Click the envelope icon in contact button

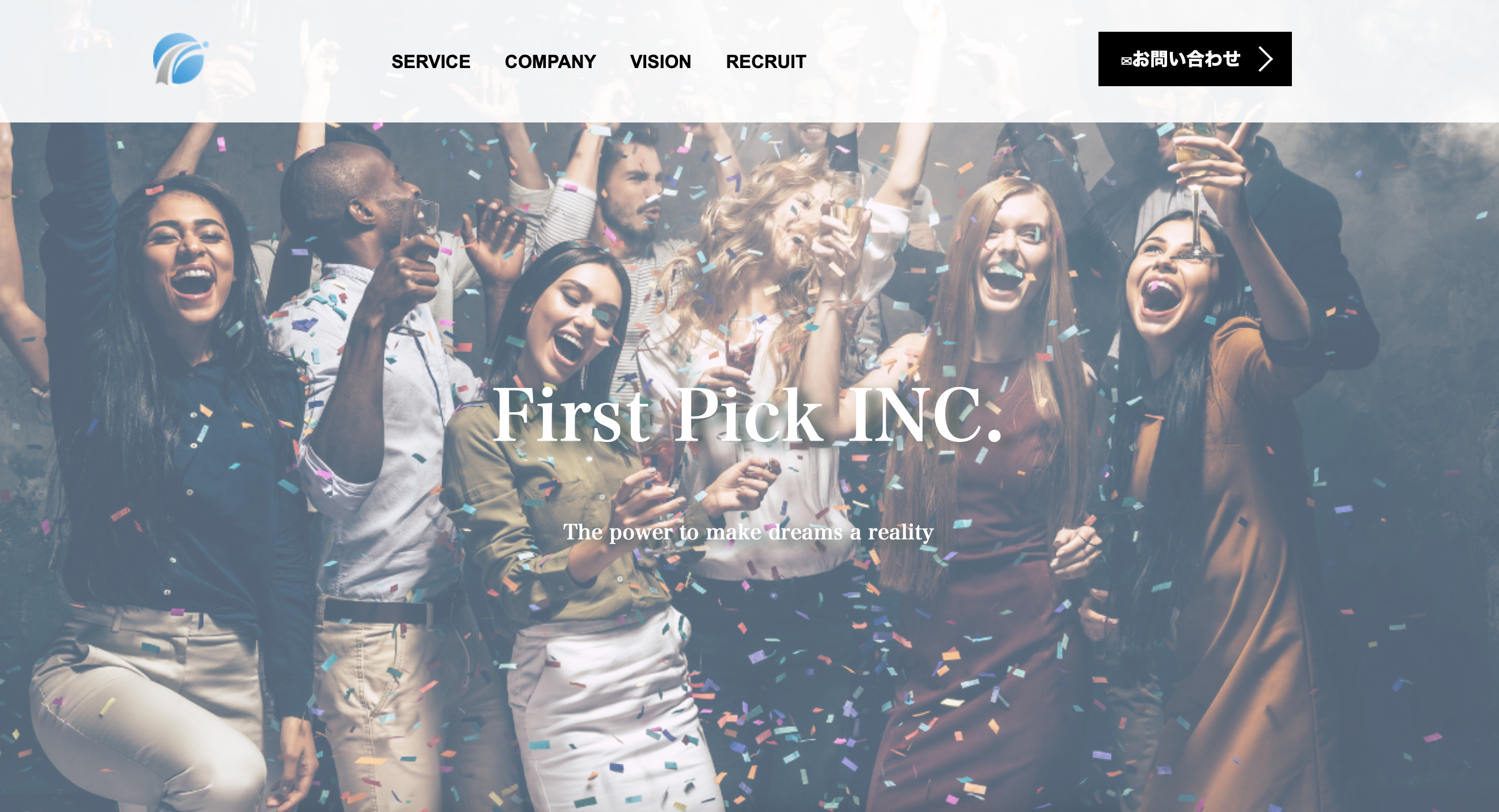click(x=1126, y=61)
